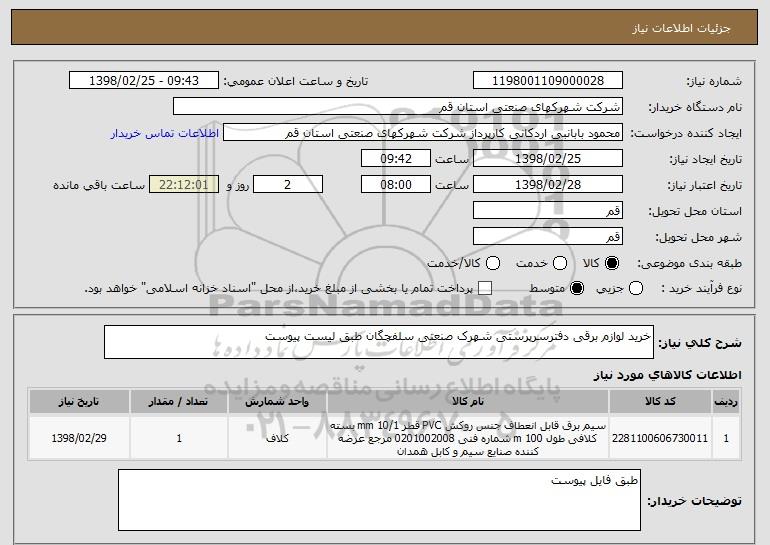Image resolution: width=770 pixels, height=545 pixels.
Task: Click the creation time 09:42 field
Action: [x=396, y=159]
